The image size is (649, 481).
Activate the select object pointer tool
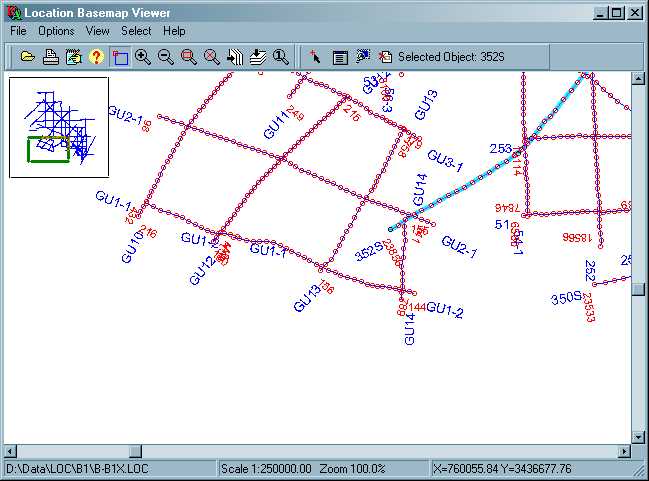tap(315, 57)
